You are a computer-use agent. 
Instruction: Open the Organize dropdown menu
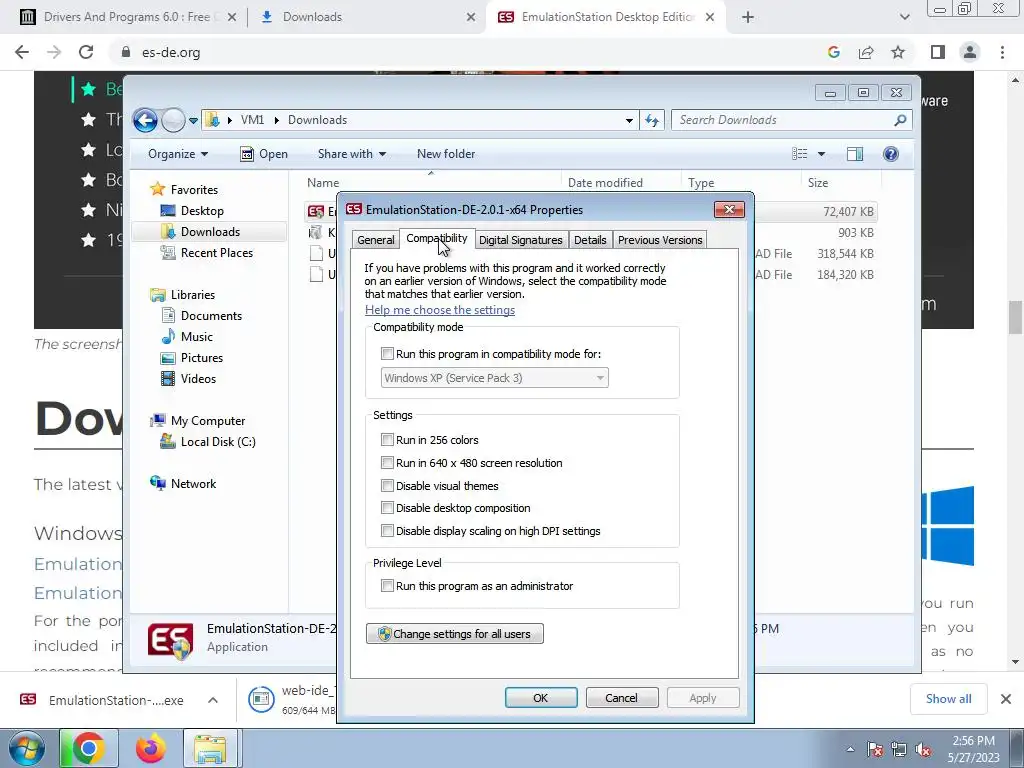tap(178, 154)
